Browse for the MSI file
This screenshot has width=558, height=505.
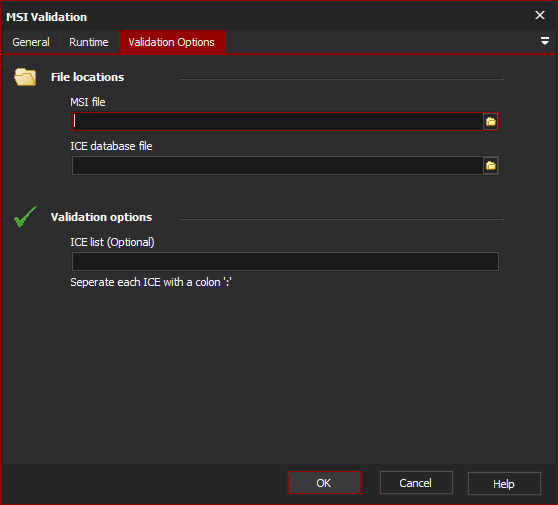[x=490, y=122]
